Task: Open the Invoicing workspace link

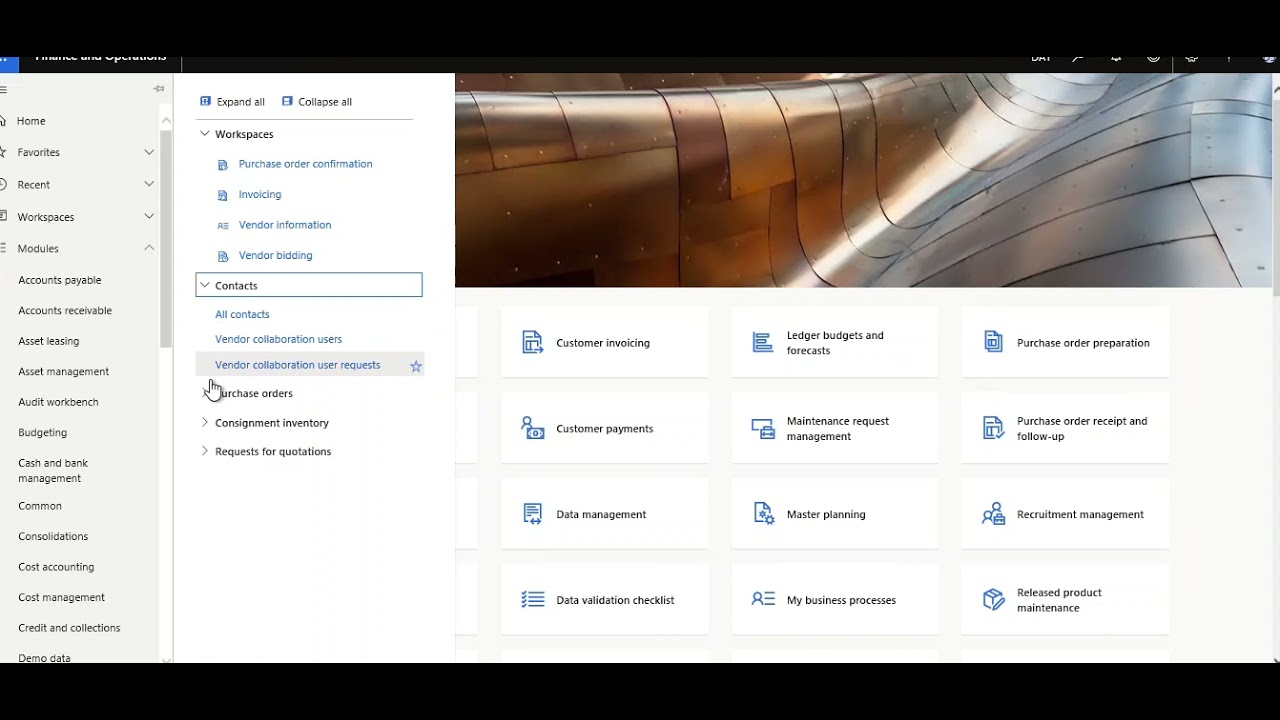Action: (x=260, y=195)
